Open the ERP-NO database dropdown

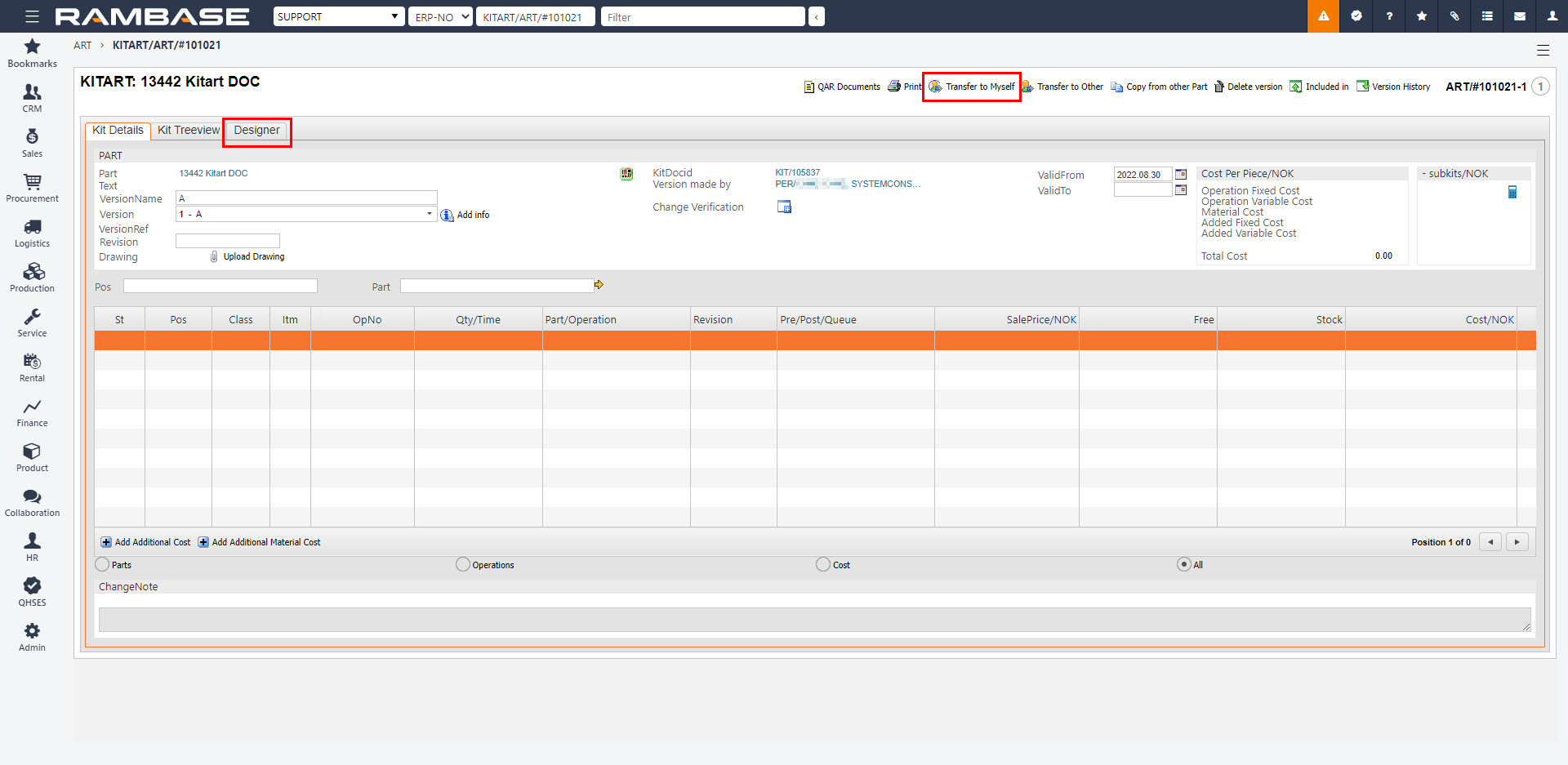pos(441,16)
